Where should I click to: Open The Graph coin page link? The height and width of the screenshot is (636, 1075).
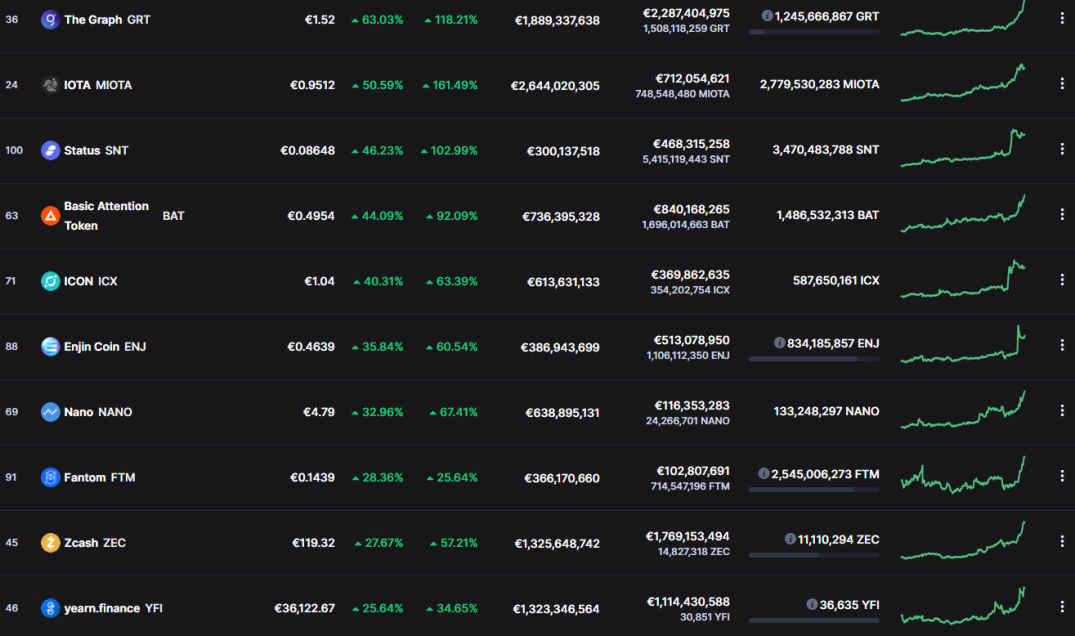pyautogui.click(x=107, y=20)
